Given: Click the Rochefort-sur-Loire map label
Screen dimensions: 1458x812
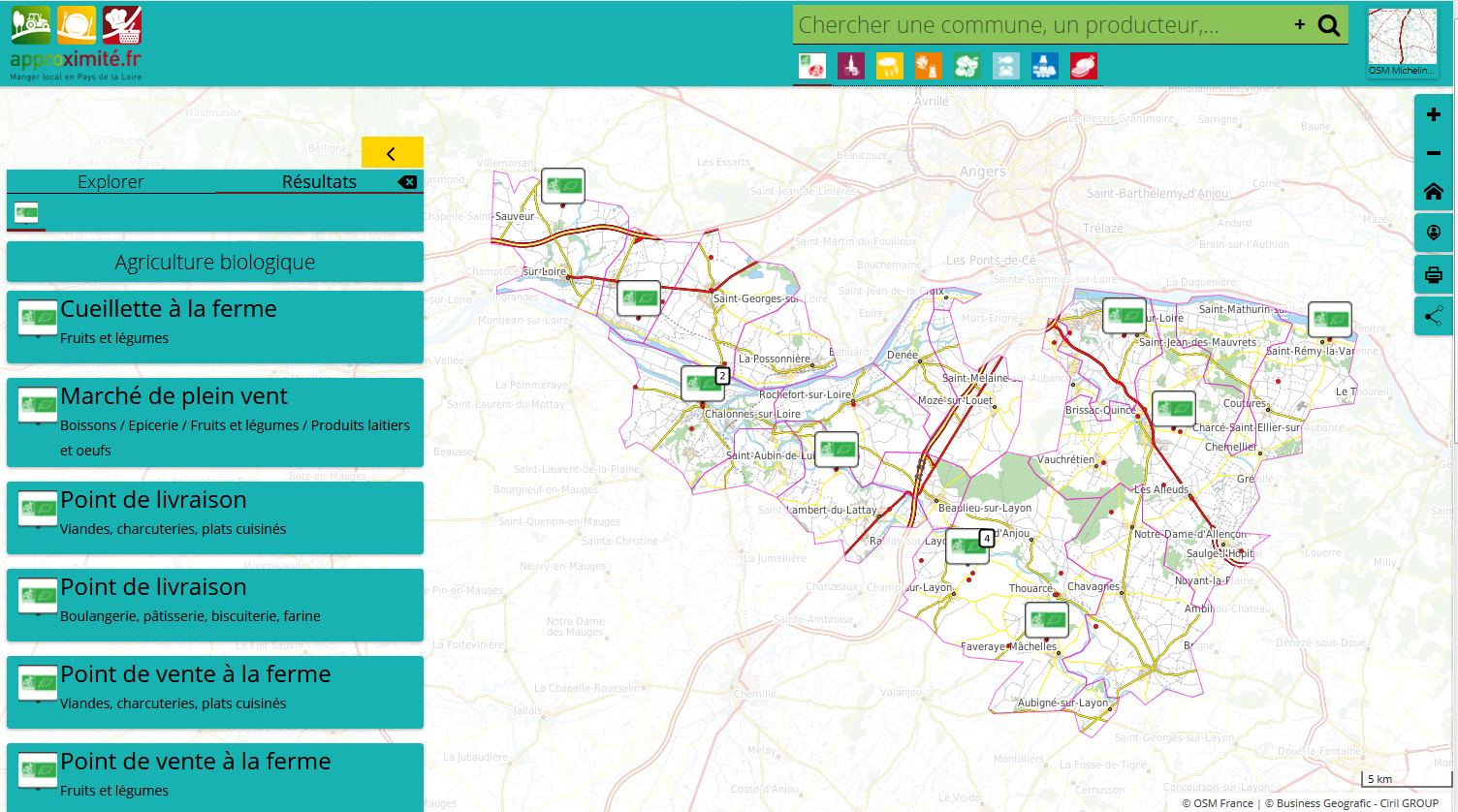Looking at the screenshot, I should pos(806,394).
